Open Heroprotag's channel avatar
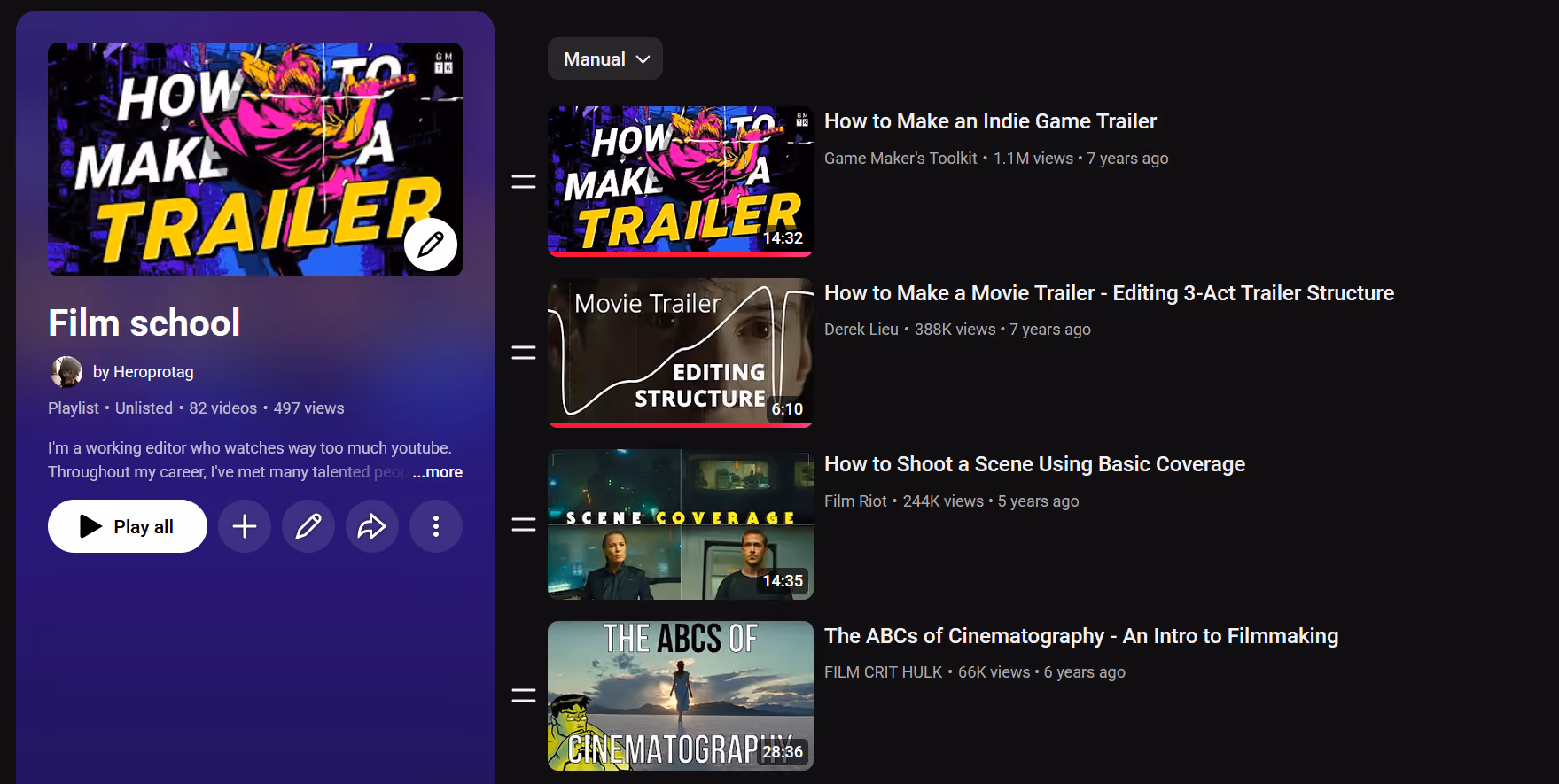Screen dimensions: 1559x784 pyautogui.click(x=66, y=372)
